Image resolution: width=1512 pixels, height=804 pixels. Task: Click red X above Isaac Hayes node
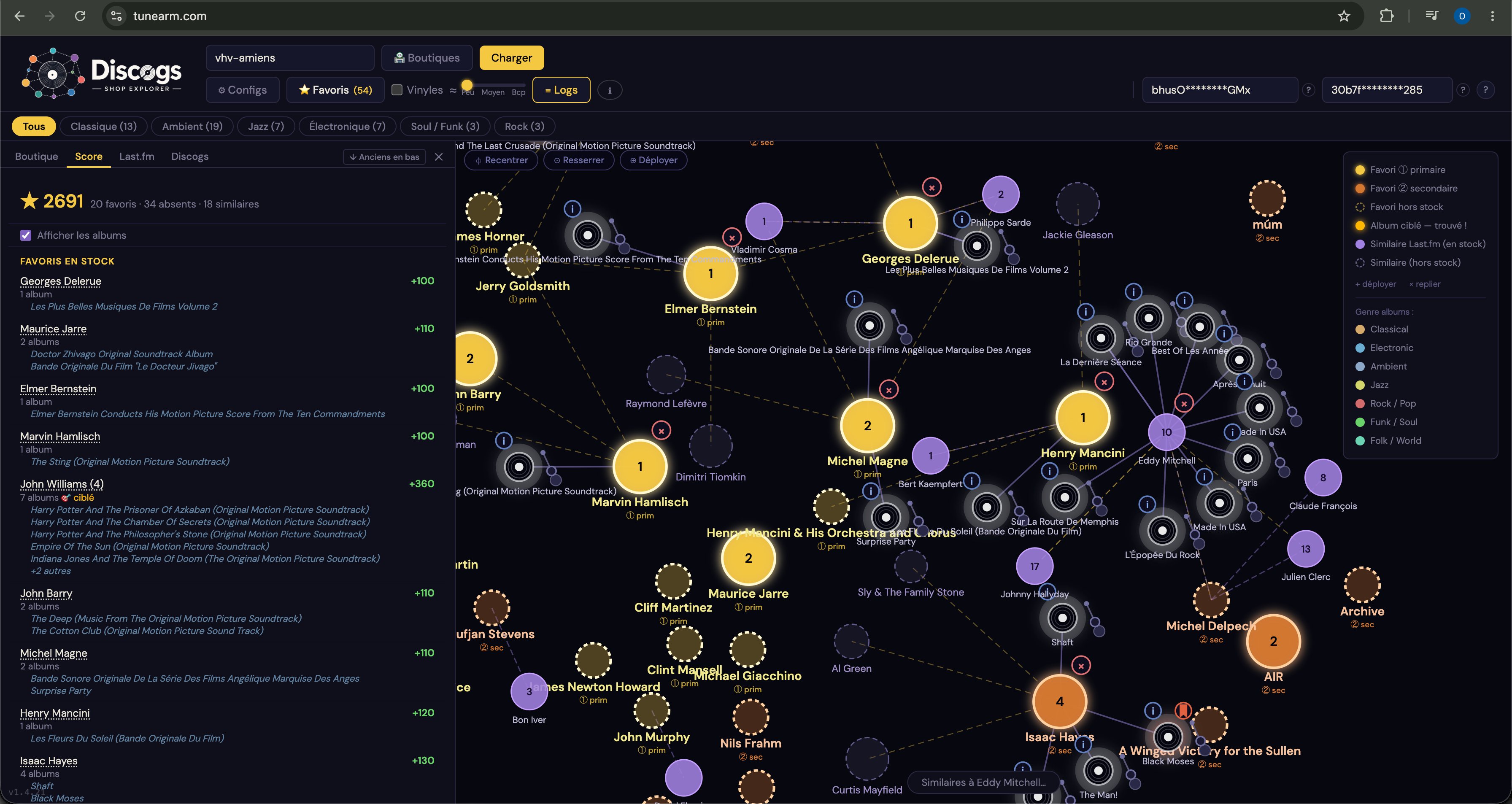click(1080, 666)
